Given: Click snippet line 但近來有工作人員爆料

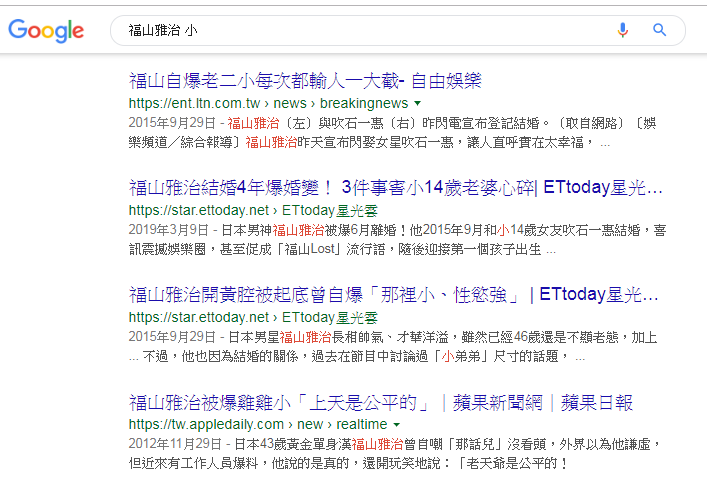Looking at the screenshot, I should tap(348, 464).
